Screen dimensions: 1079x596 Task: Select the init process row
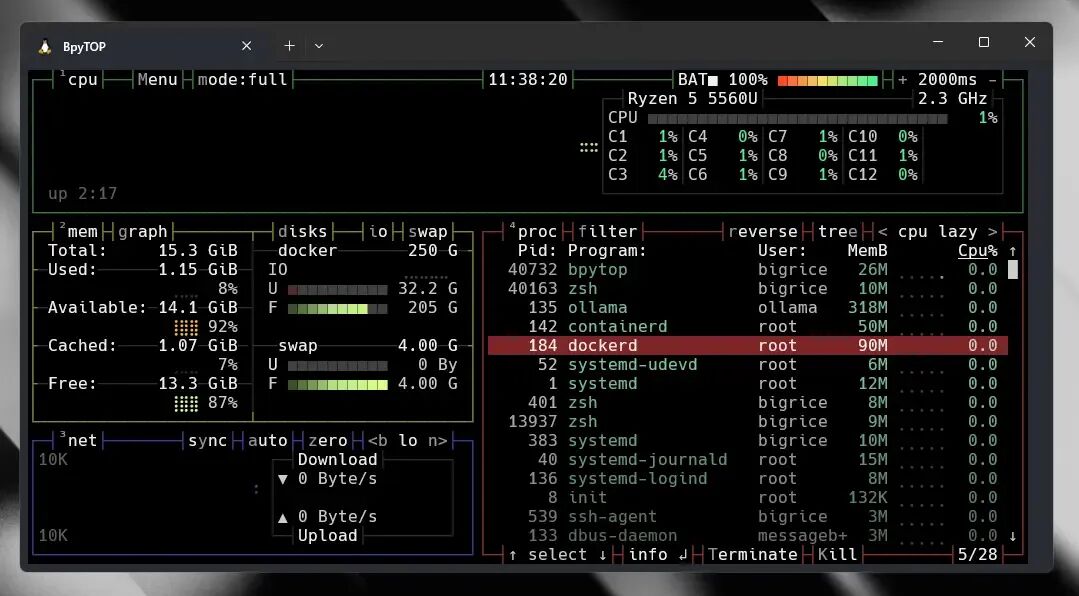coord(747,498)
